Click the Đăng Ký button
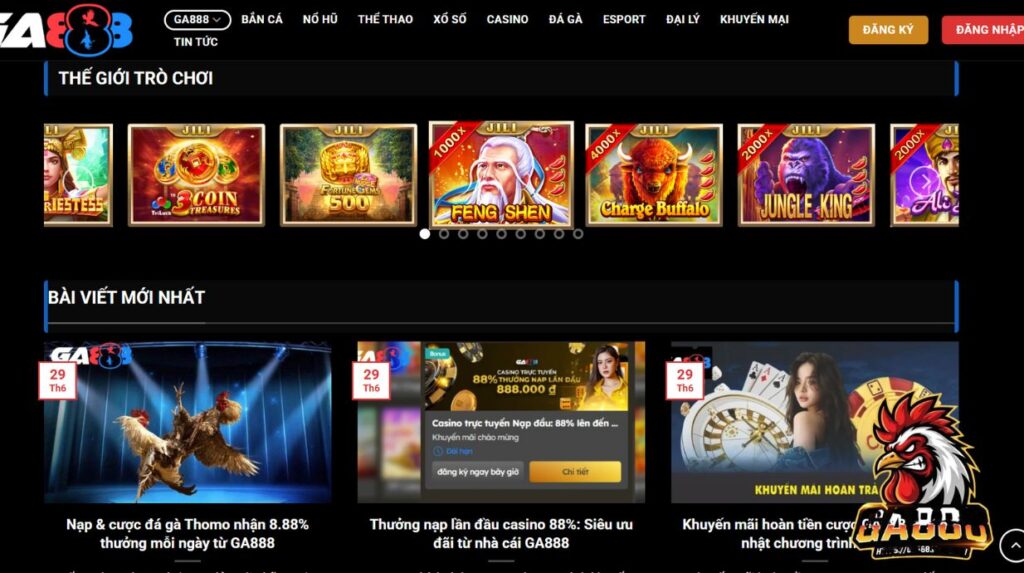The width and height of the screenshot is (1024, 573). click(888, 30)
